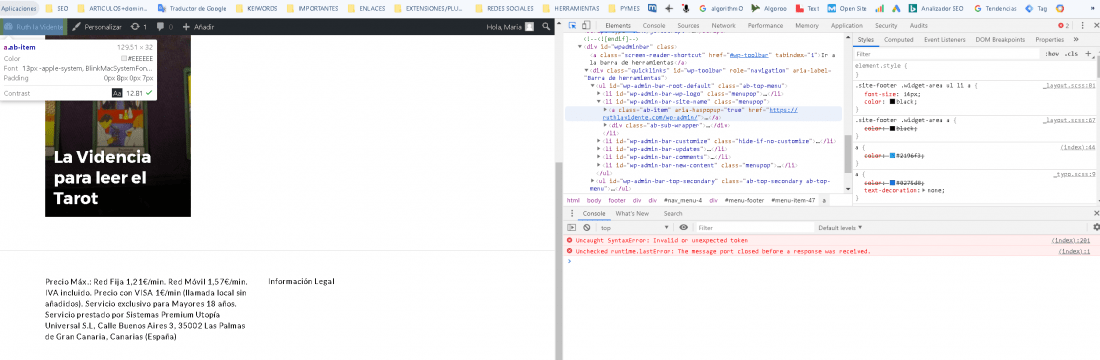Open the console context 'top' dropdown
This screenshot has width=1100, height=360.
(x=635, y=227)
